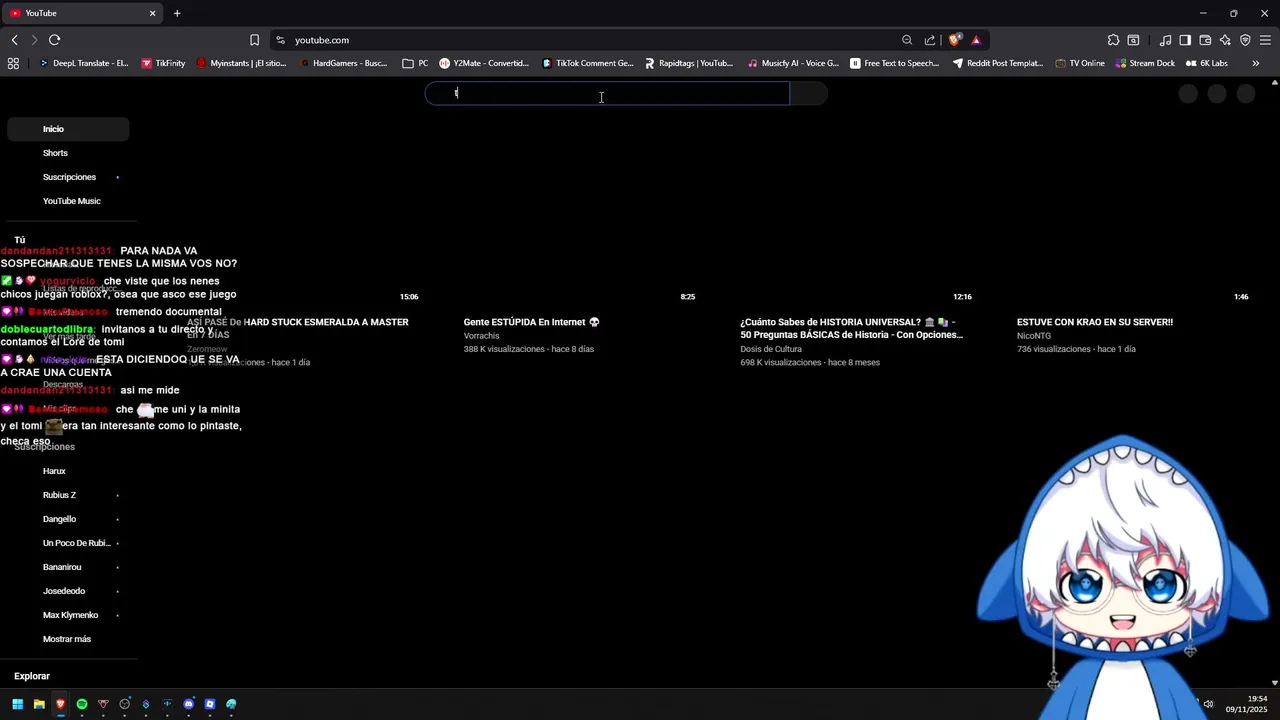Open a new browser tab

click(177, 13)
